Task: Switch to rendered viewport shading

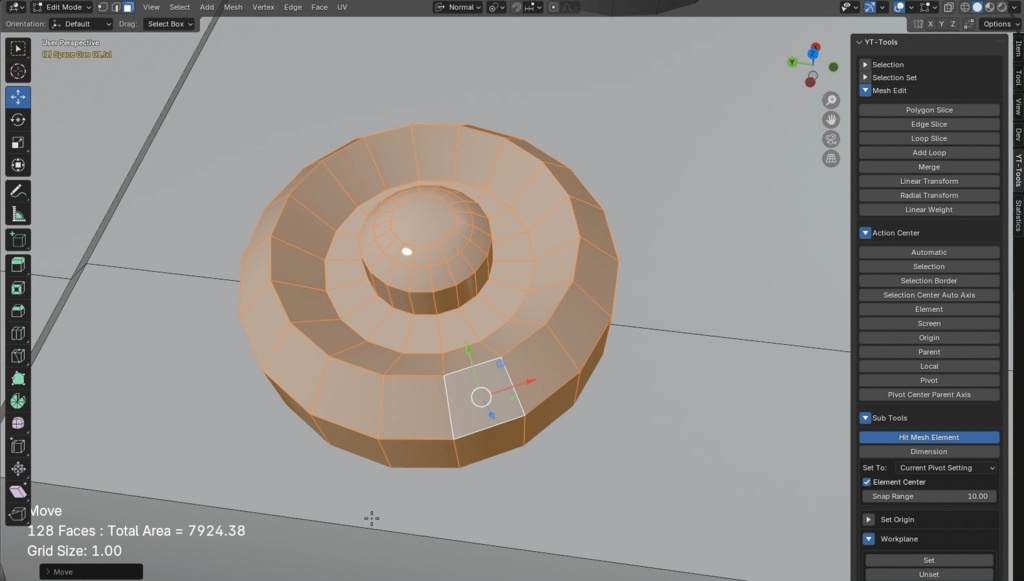Action: 1001,7
